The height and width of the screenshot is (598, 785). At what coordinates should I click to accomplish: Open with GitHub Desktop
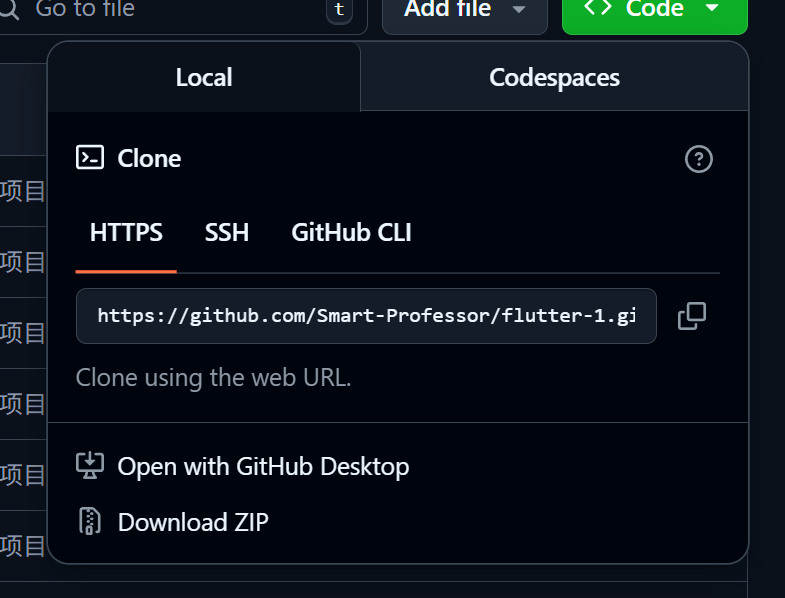click(263, 466)
